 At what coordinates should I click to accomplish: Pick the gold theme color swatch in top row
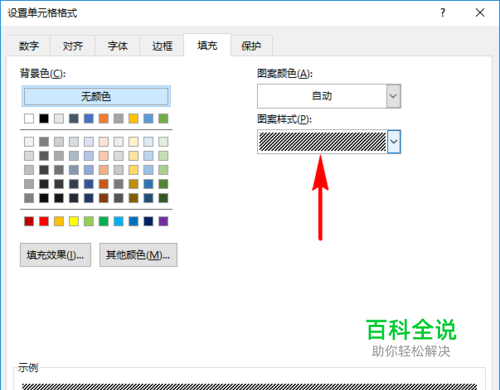pos(133,118)
